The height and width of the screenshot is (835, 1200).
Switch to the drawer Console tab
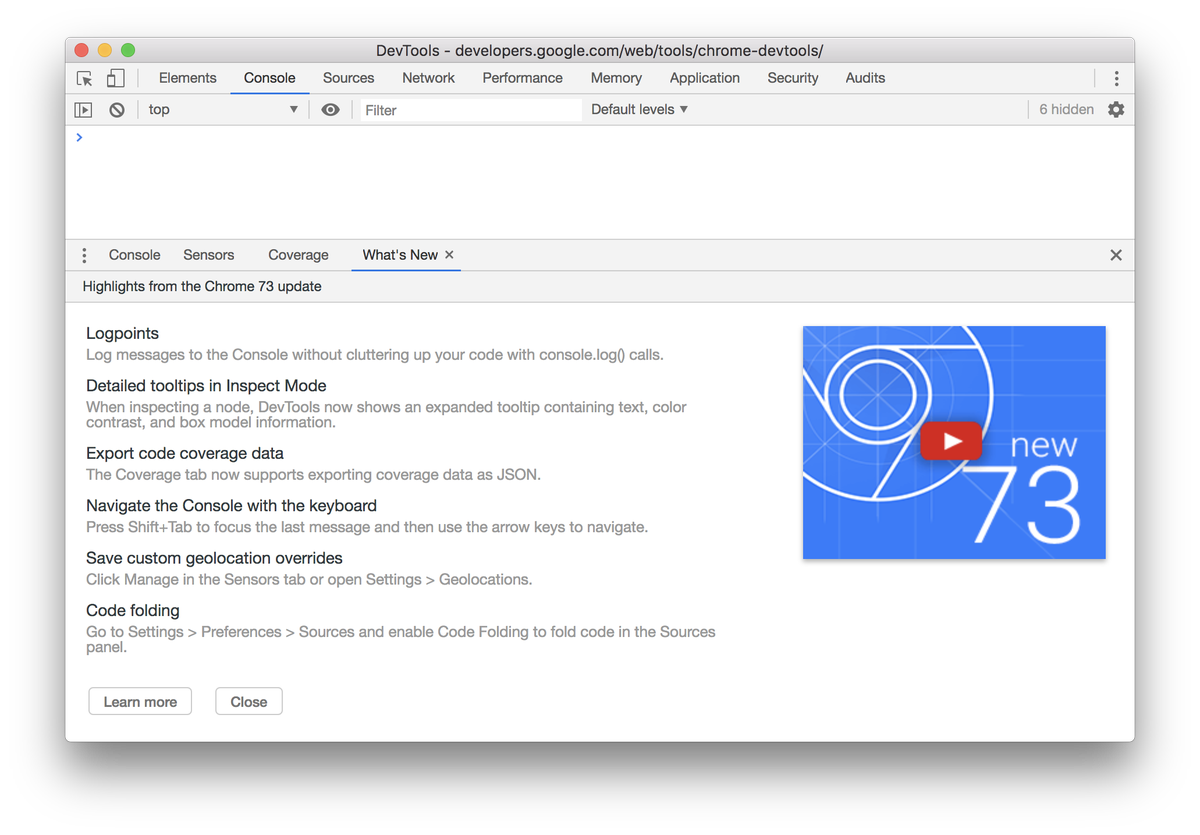pyautogui.click(x=134, y=255)
